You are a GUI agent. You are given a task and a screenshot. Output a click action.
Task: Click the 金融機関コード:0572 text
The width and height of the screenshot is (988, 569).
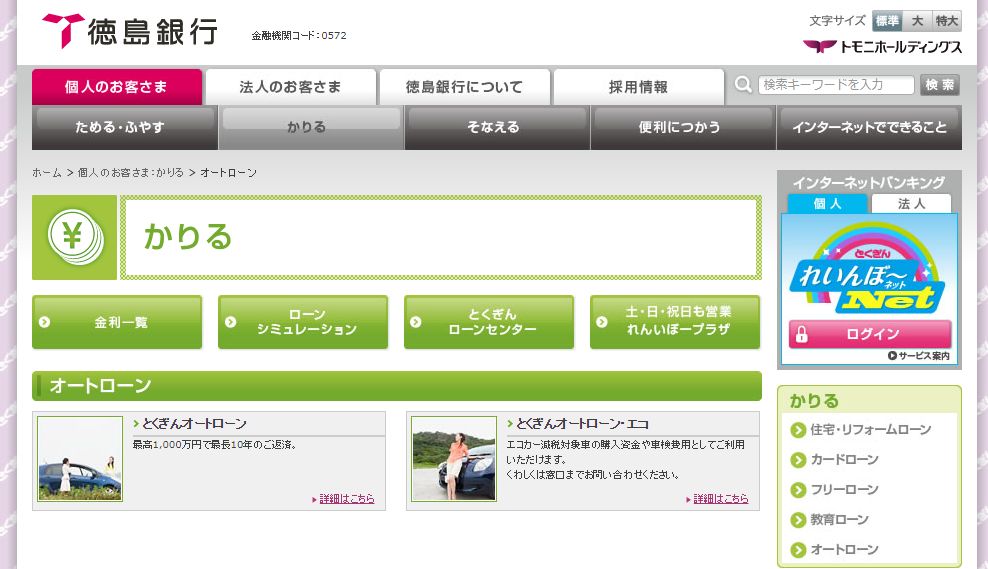(299, 36)
